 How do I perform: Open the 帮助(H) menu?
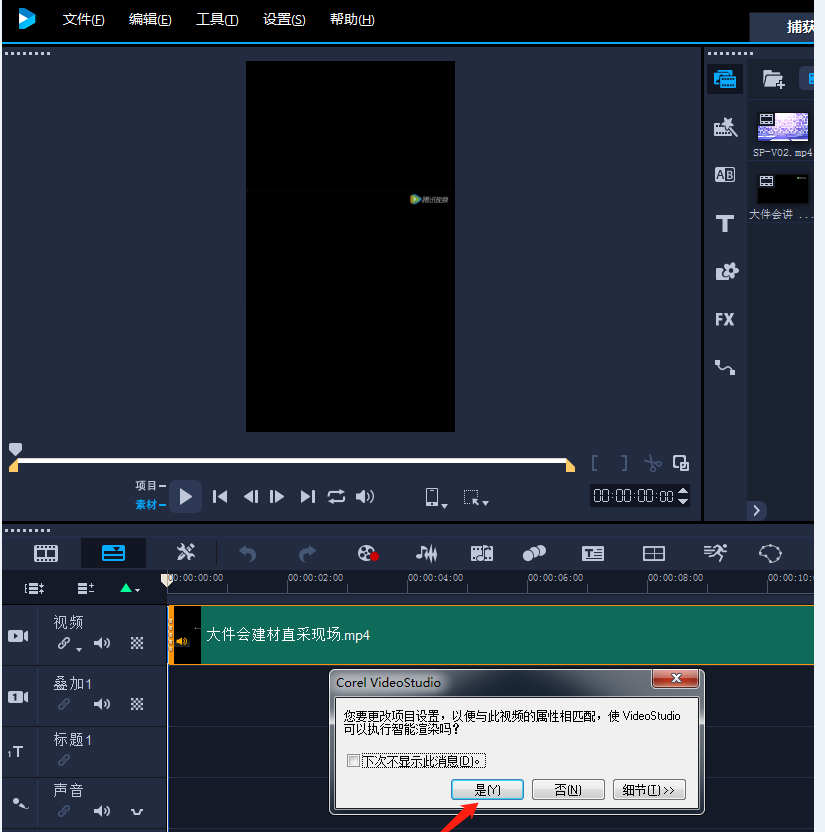(352, 20)
